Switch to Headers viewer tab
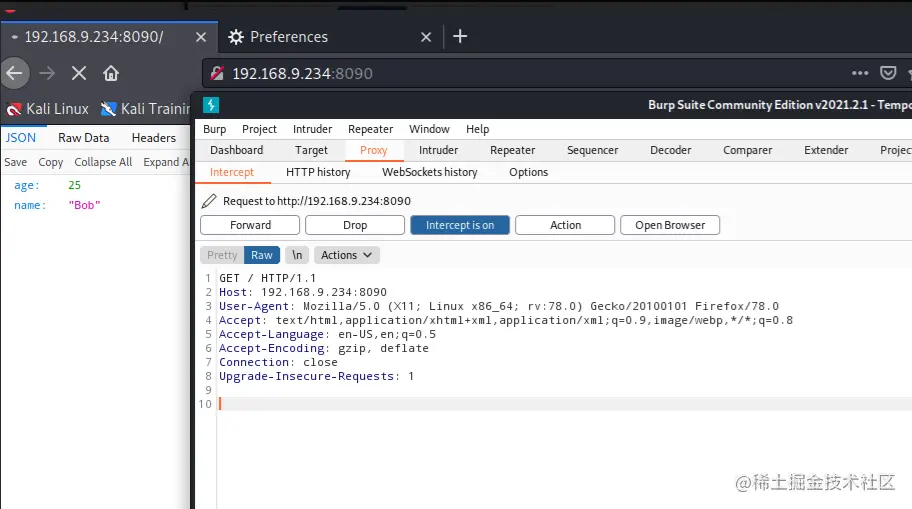The image size is (912, 509). 154,138
